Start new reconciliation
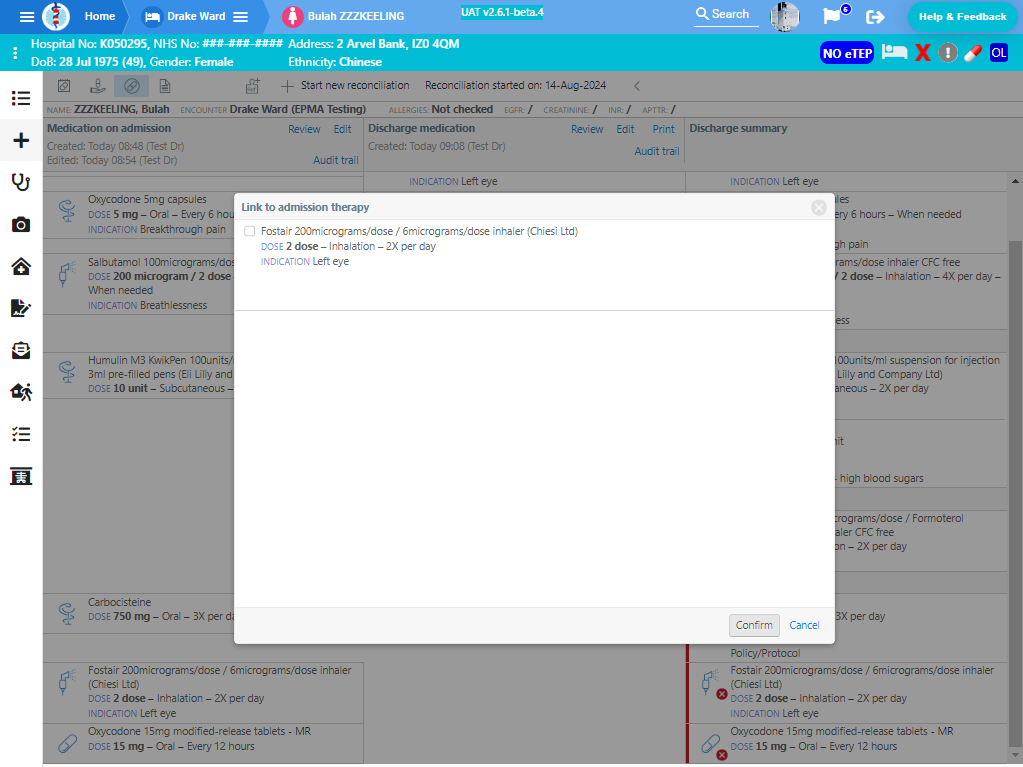 pos(345,85)
